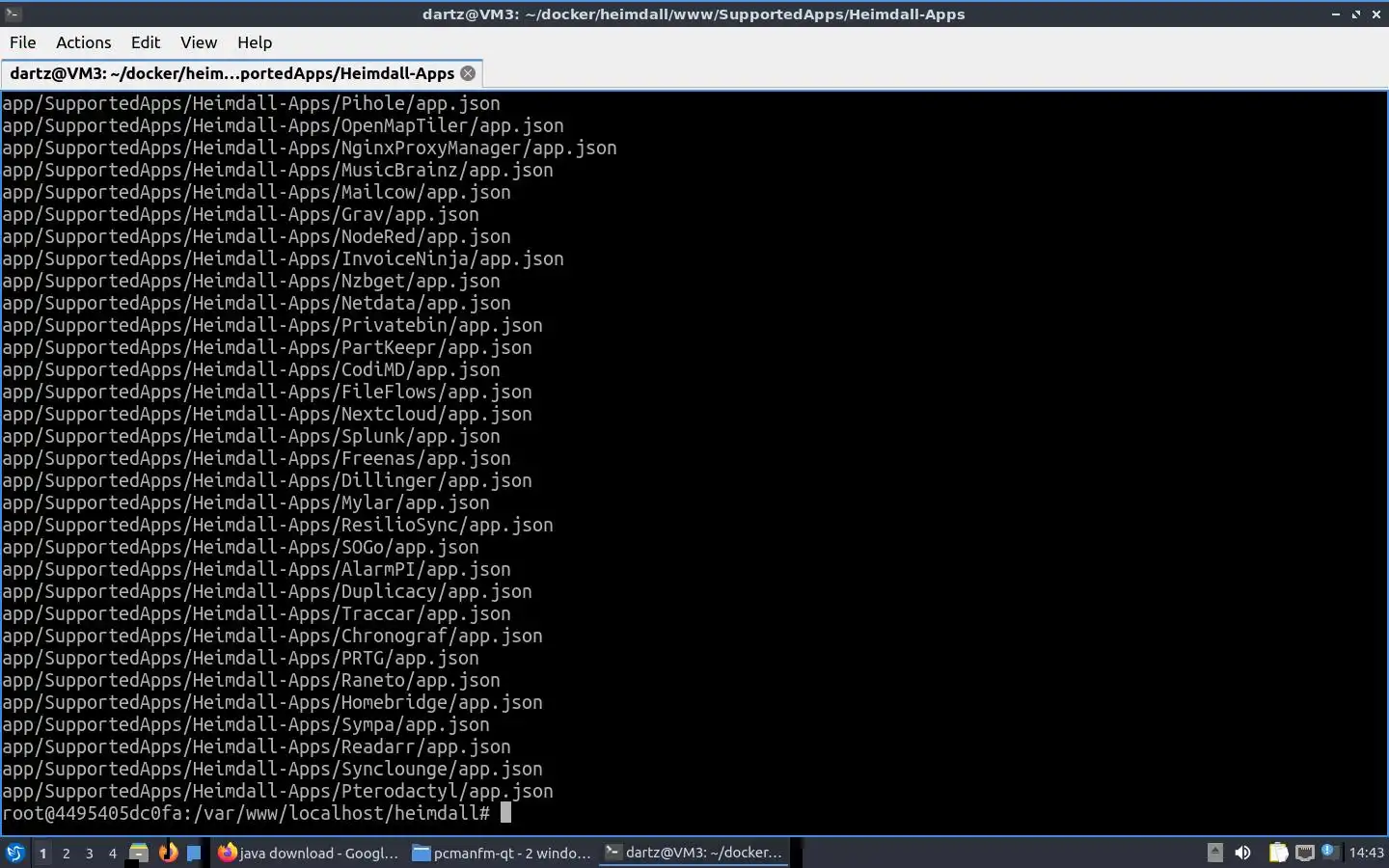The image size is (1389, 868).
Task: Click the OpenMapTiler/app.json line
Action: point(283,125)
